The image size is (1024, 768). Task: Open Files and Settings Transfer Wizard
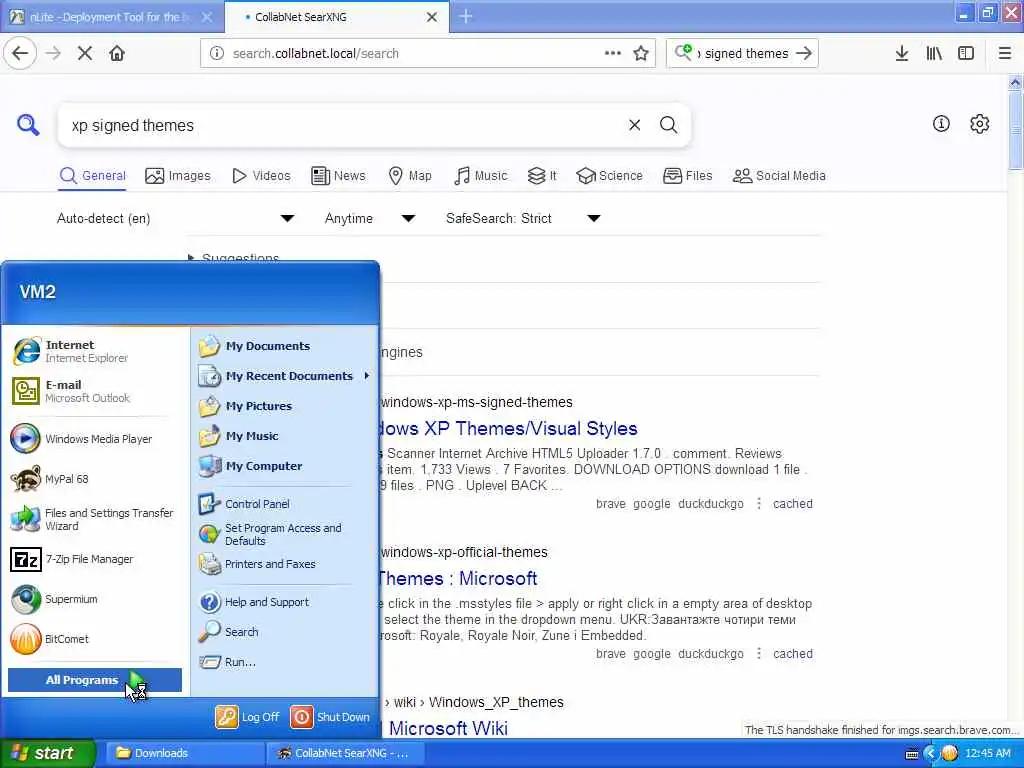(95, 519)
